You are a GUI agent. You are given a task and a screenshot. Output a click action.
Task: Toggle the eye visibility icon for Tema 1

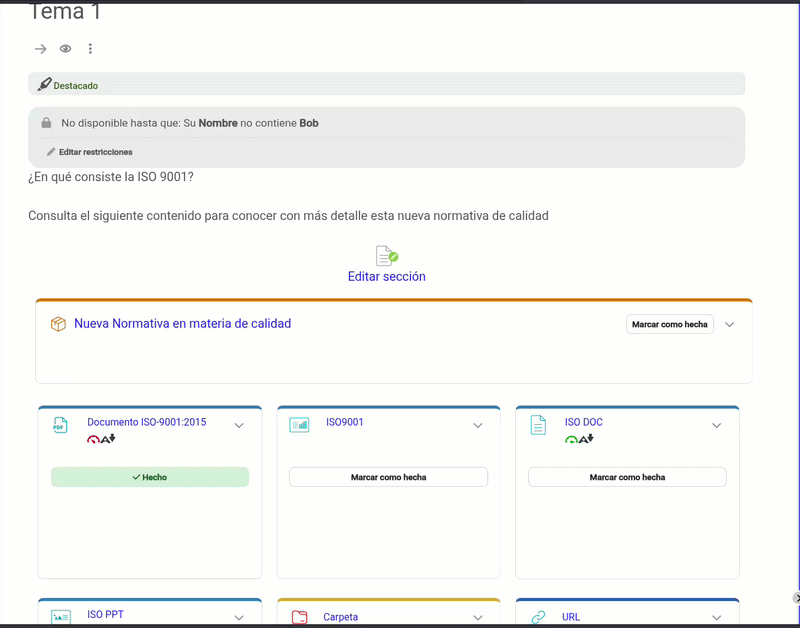tap(65, 49)
